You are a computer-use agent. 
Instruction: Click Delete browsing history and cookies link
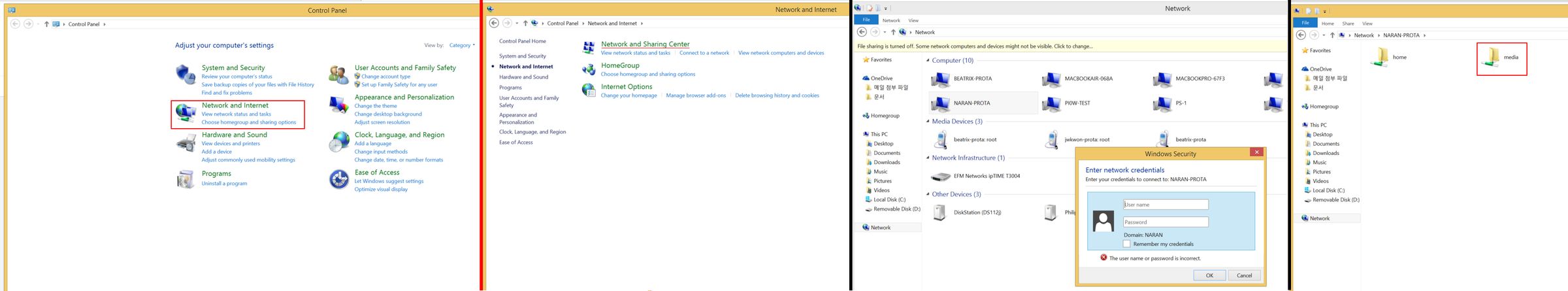coord(777,95)
